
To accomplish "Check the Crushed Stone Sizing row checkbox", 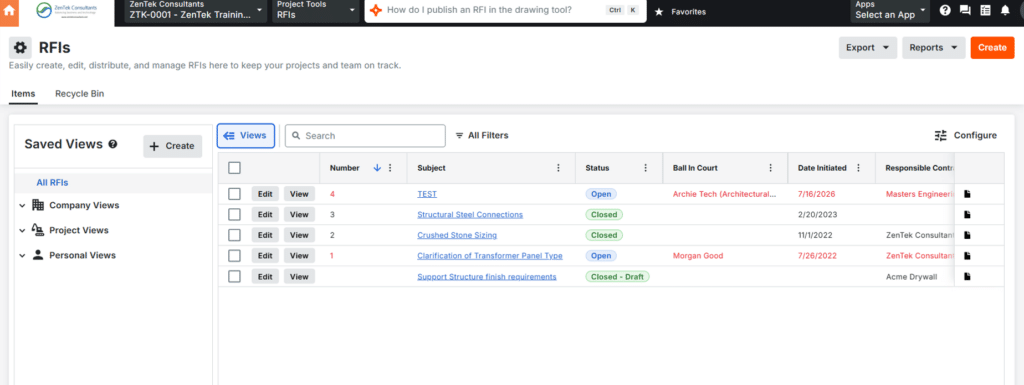I will (234, 235).
